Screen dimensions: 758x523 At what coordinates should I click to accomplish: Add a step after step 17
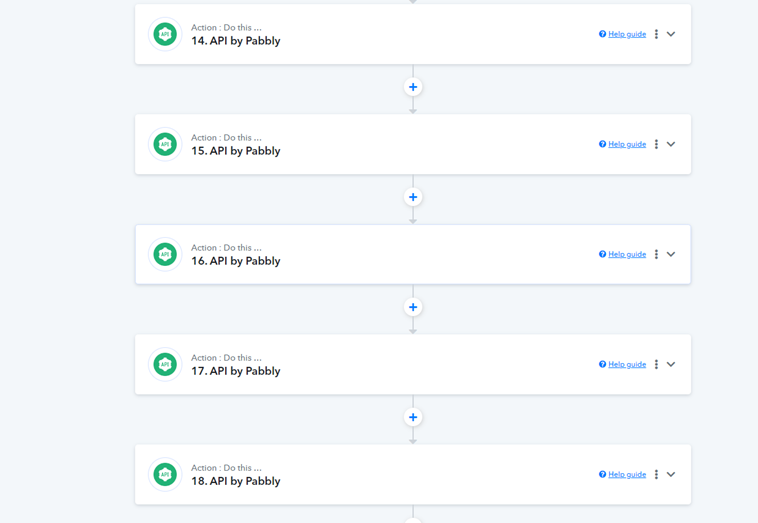[413, 417]
